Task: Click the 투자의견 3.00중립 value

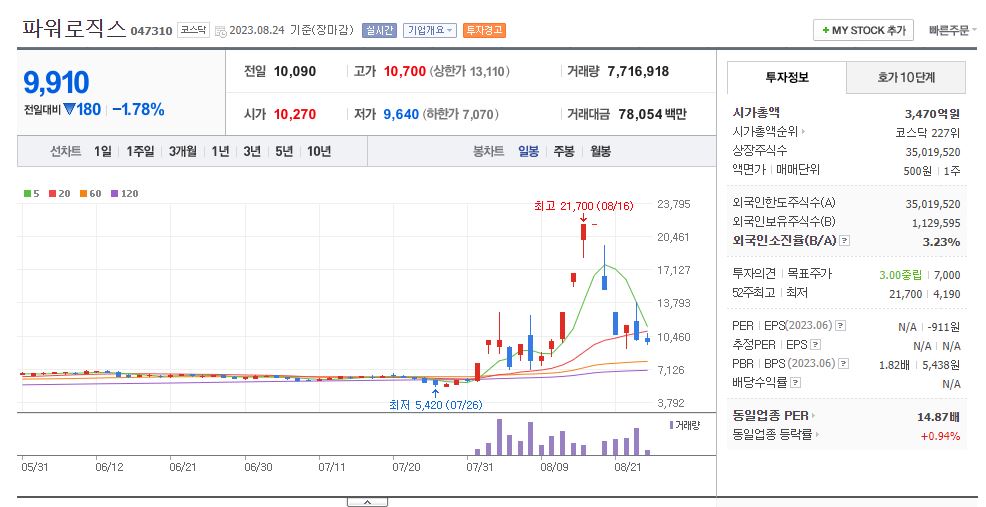Action: pos(900,275)
